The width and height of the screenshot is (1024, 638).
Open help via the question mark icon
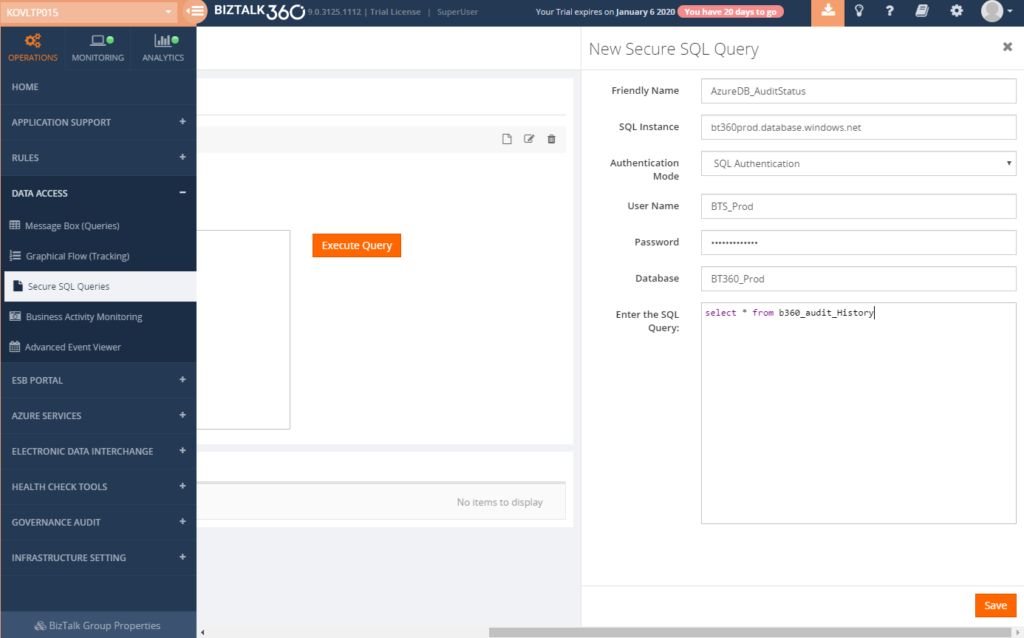889,12
